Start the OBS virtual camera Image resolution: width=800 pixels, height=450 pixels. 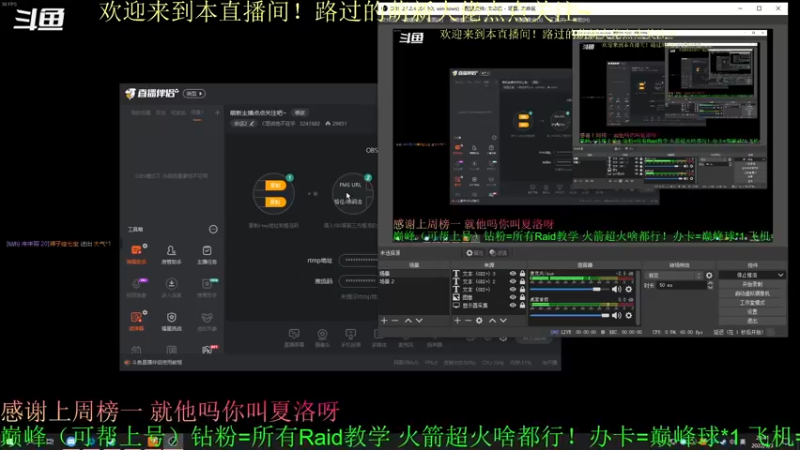pos(752,293)
